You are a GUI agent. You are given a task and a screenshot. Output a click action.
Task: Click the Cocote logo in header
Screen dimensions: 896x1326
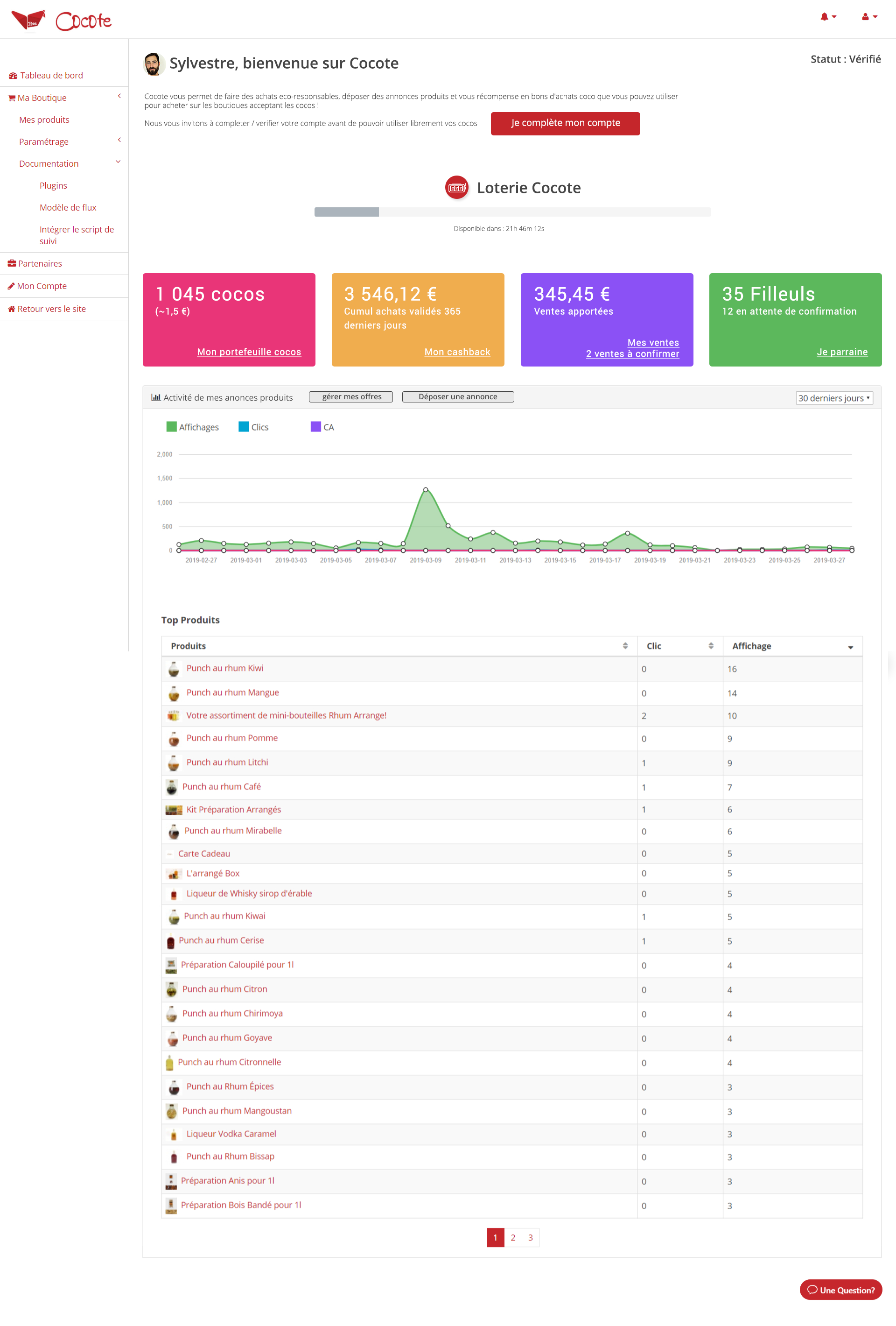click(x=62, y=20)
